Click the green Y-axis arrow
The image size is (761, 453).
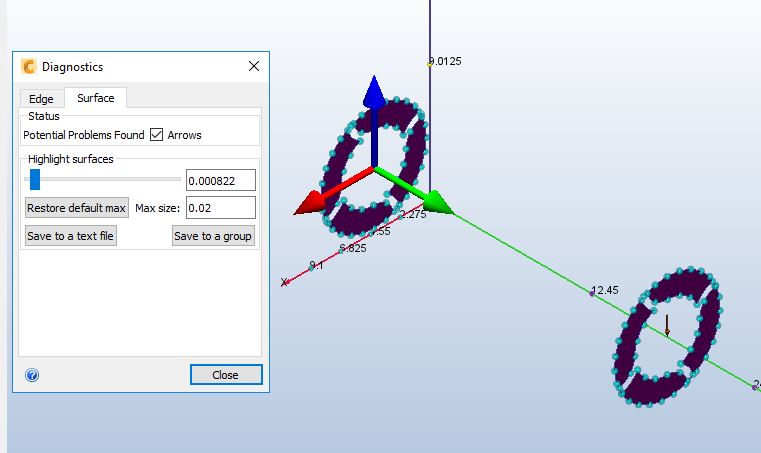(414, 191)
